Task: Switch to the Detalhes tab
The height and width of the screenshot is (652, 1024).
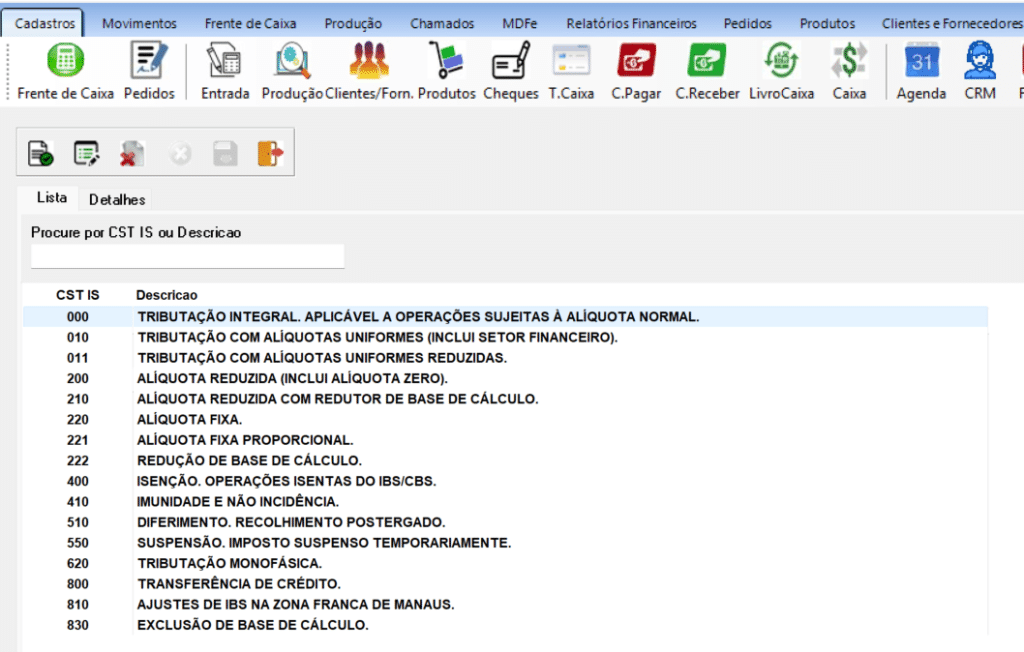Action: coord(117,200)
